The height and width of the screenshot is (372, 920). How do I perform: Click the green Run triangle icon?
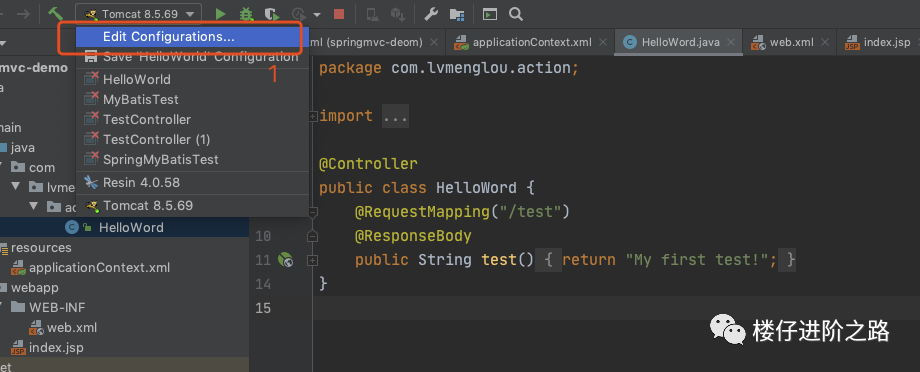[x=221, y=13]
